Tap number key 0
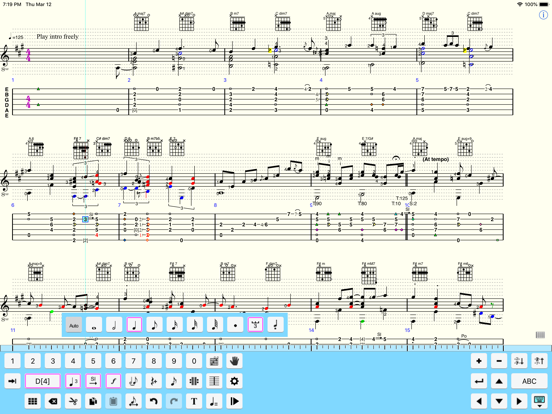This screenshot has width=552, height=414. point(194,361)
